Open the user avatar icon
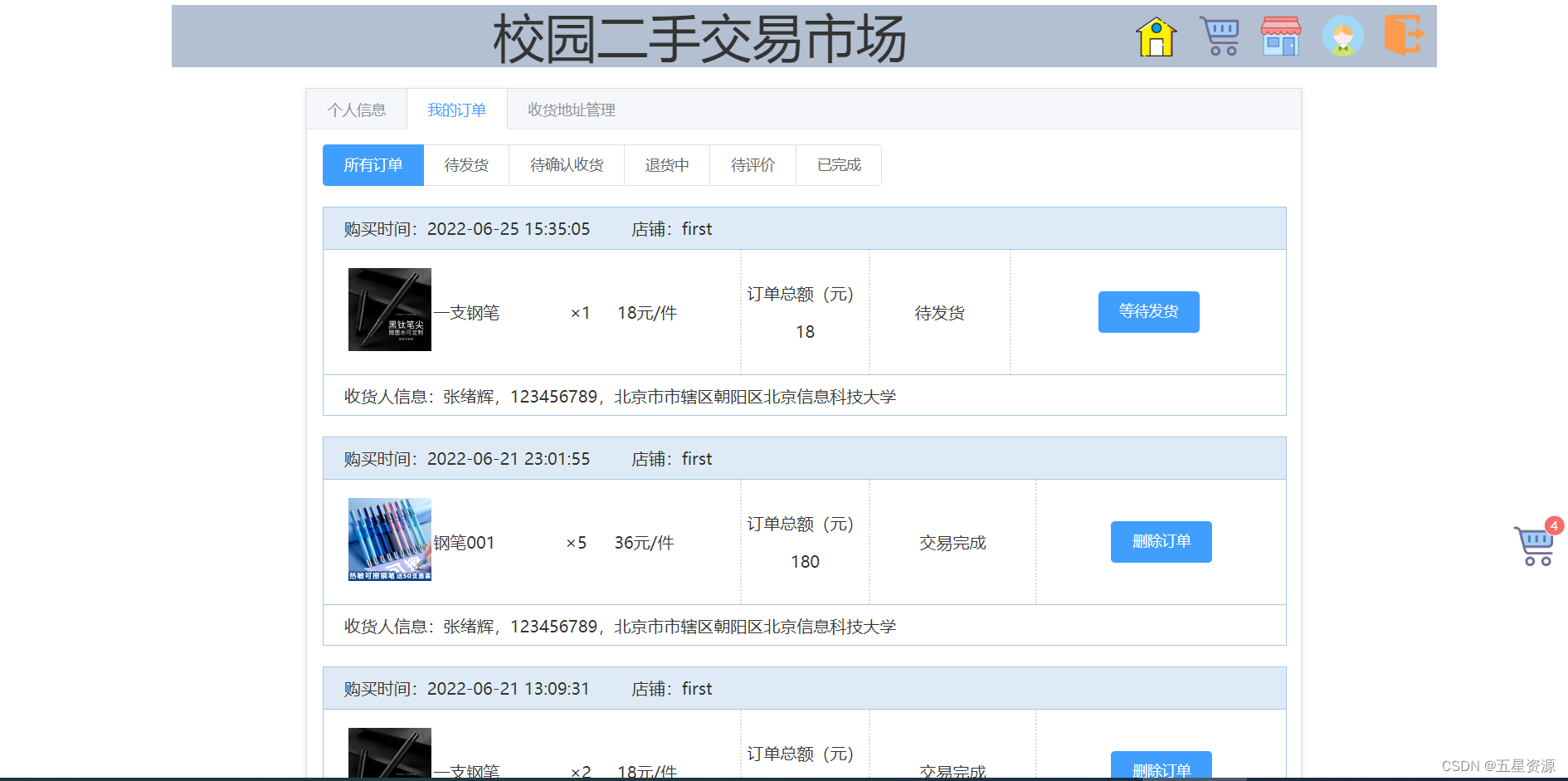Image resolution: width=1568 pixels, height=781 pixels. pyautogui.click(x=1342, y=37)
